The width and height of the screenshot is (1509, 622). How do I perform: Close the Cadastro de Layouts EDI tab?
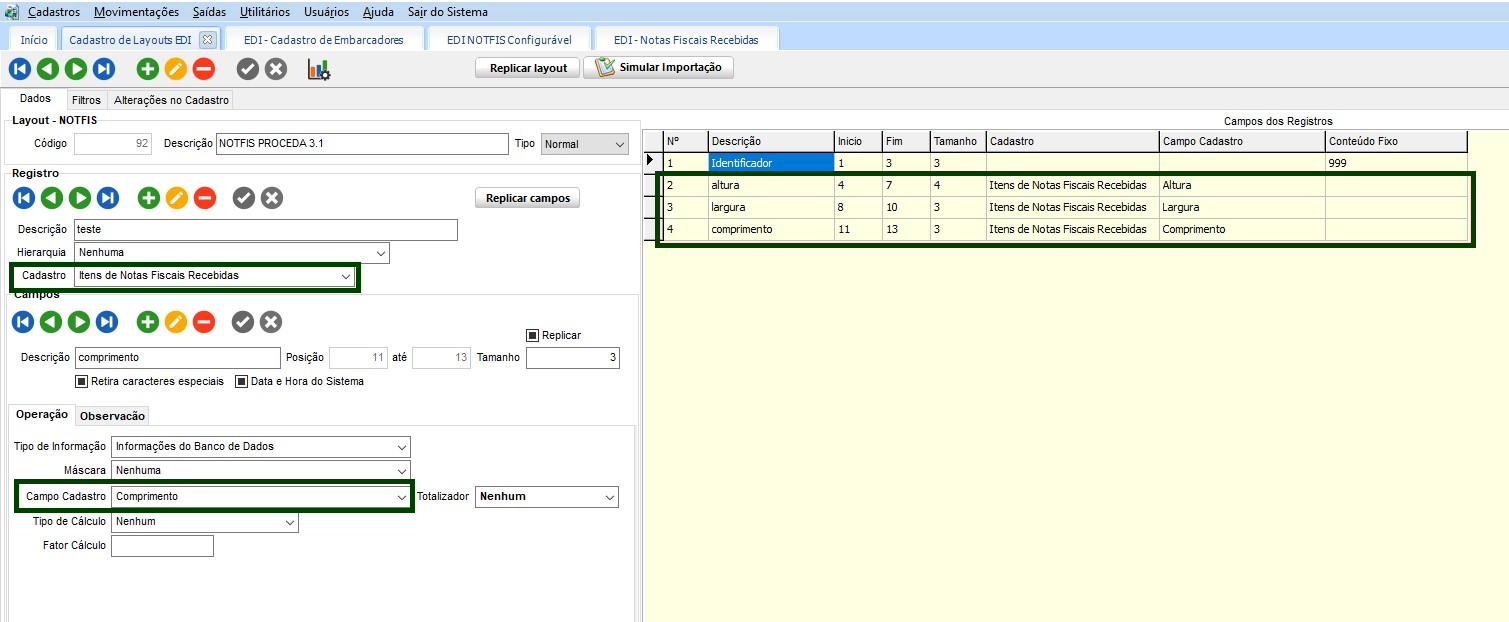coord(207,40)
